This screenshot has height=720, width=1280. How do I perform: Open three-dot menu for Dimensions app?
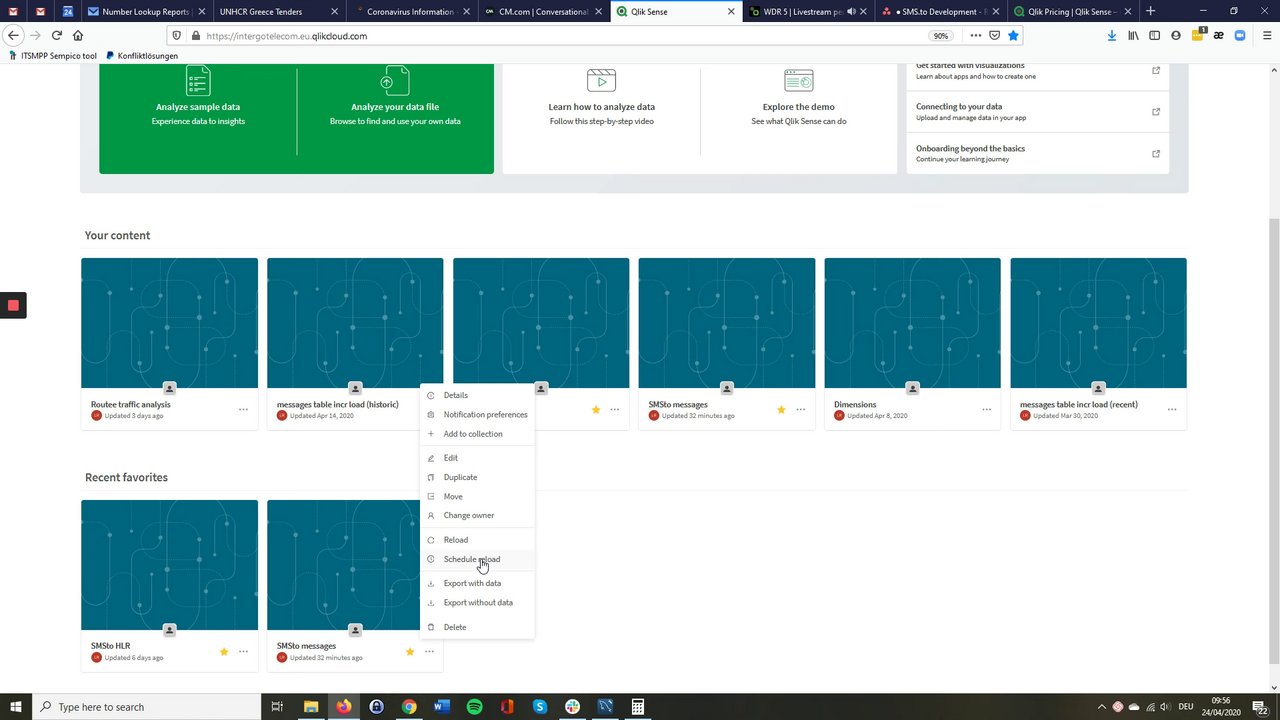click(986, 410)
